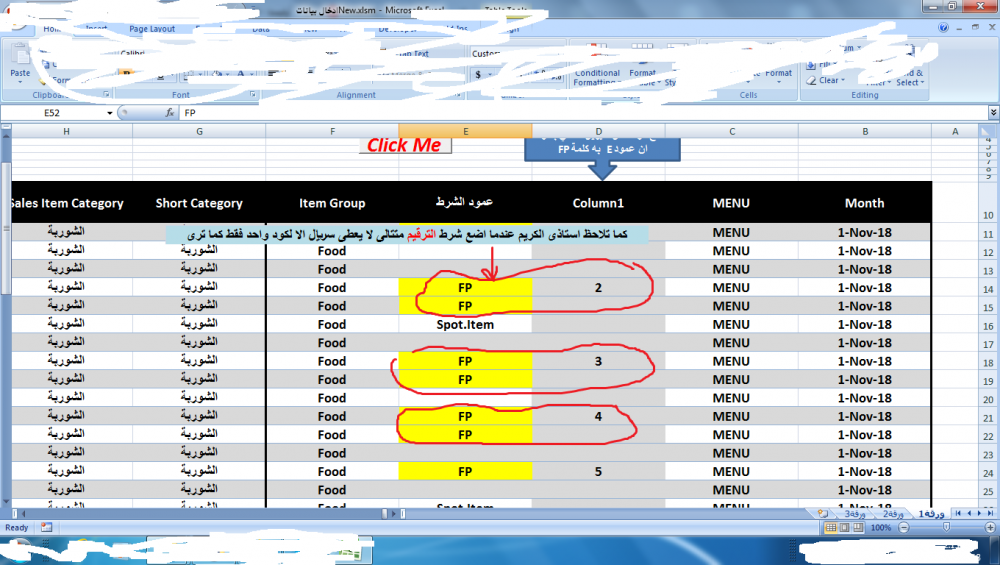
Task: Open Excel Help question mark icon
Action: [943, 27]
